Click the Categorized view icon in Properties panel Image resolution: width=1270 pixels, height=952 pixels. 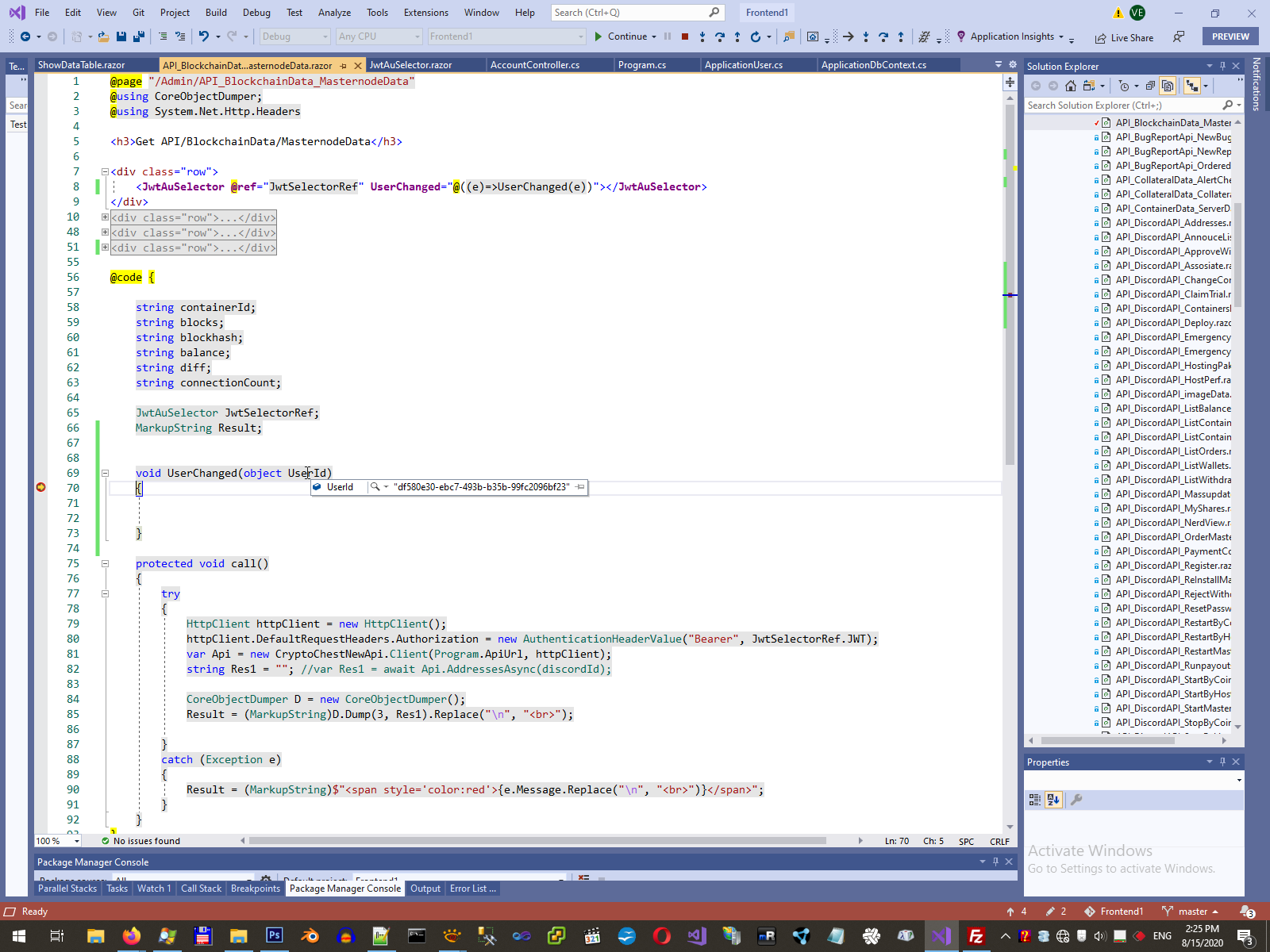point(1035,800)
